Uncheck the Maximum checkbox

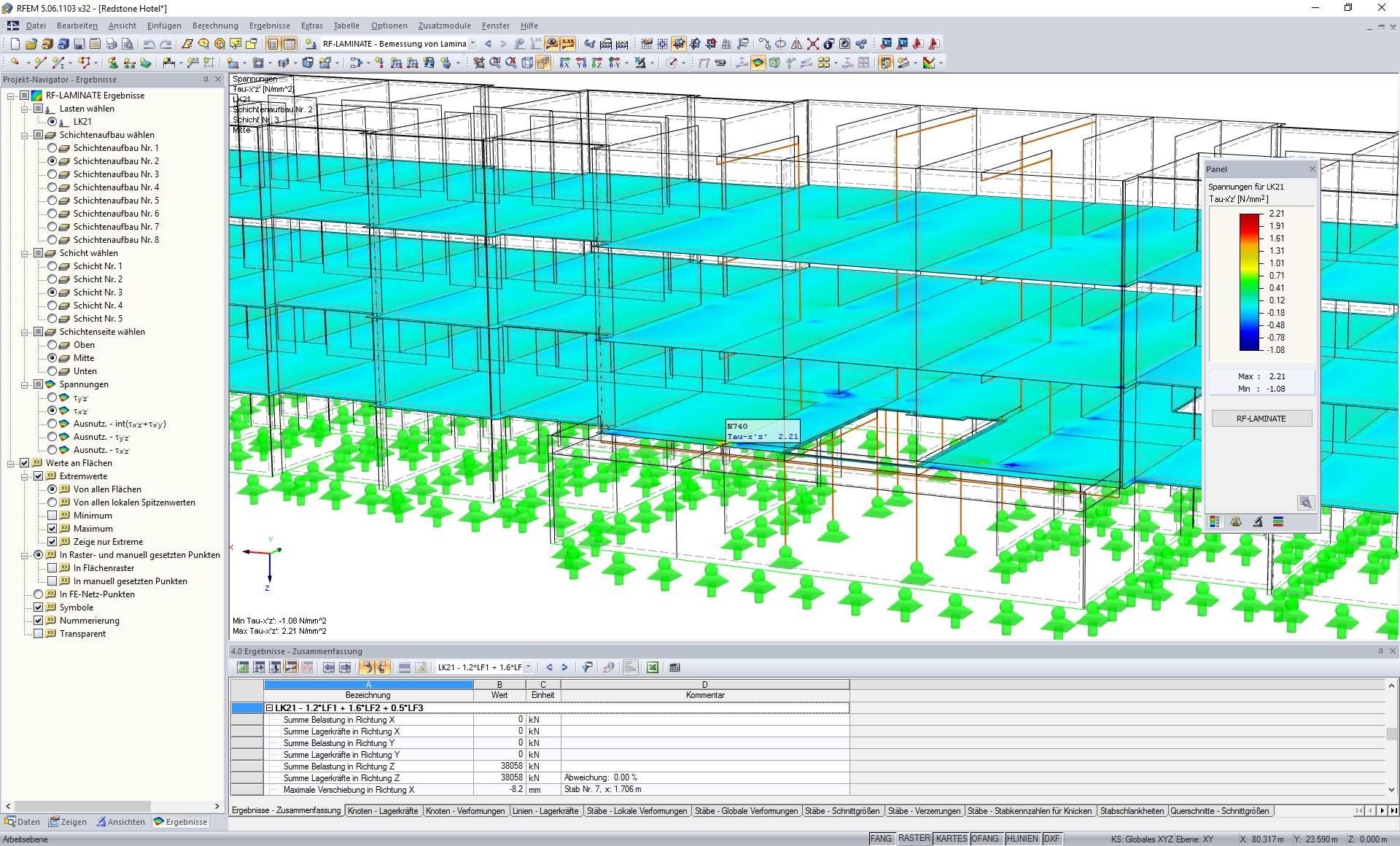[52, 529]
